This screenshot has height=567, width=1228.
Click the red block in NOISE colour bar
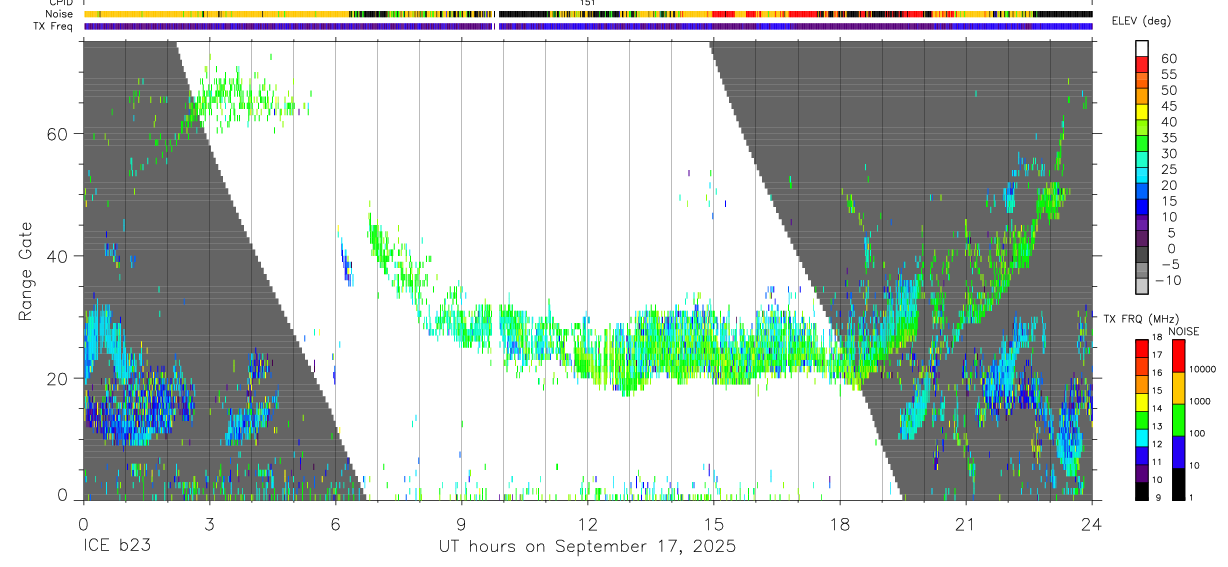tap(1179, 356)
